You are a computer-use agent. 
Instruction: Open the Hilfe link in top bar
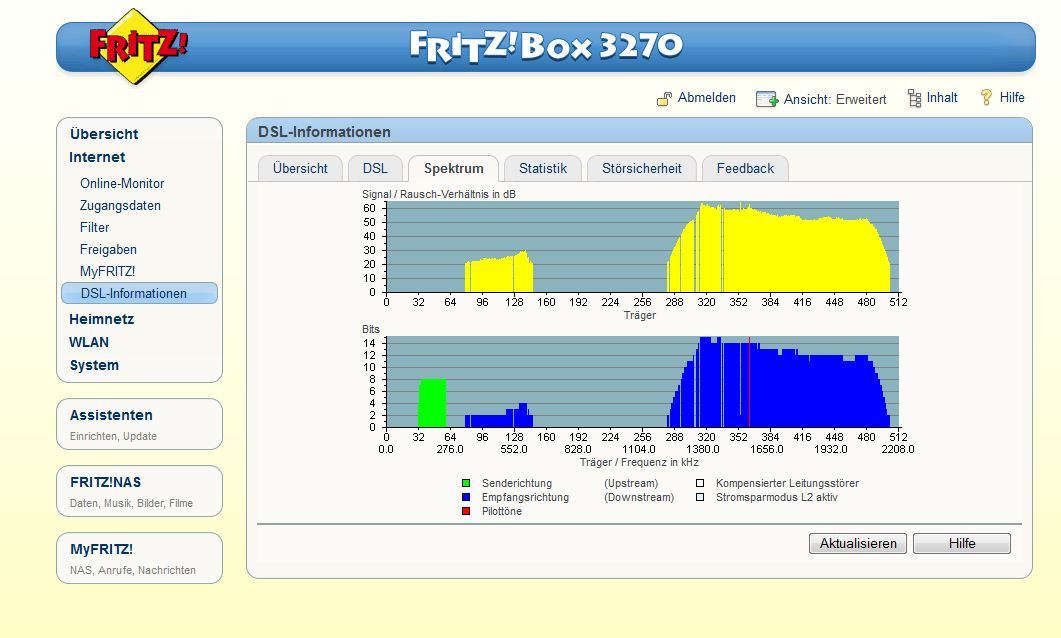(x=1012, y=97)
